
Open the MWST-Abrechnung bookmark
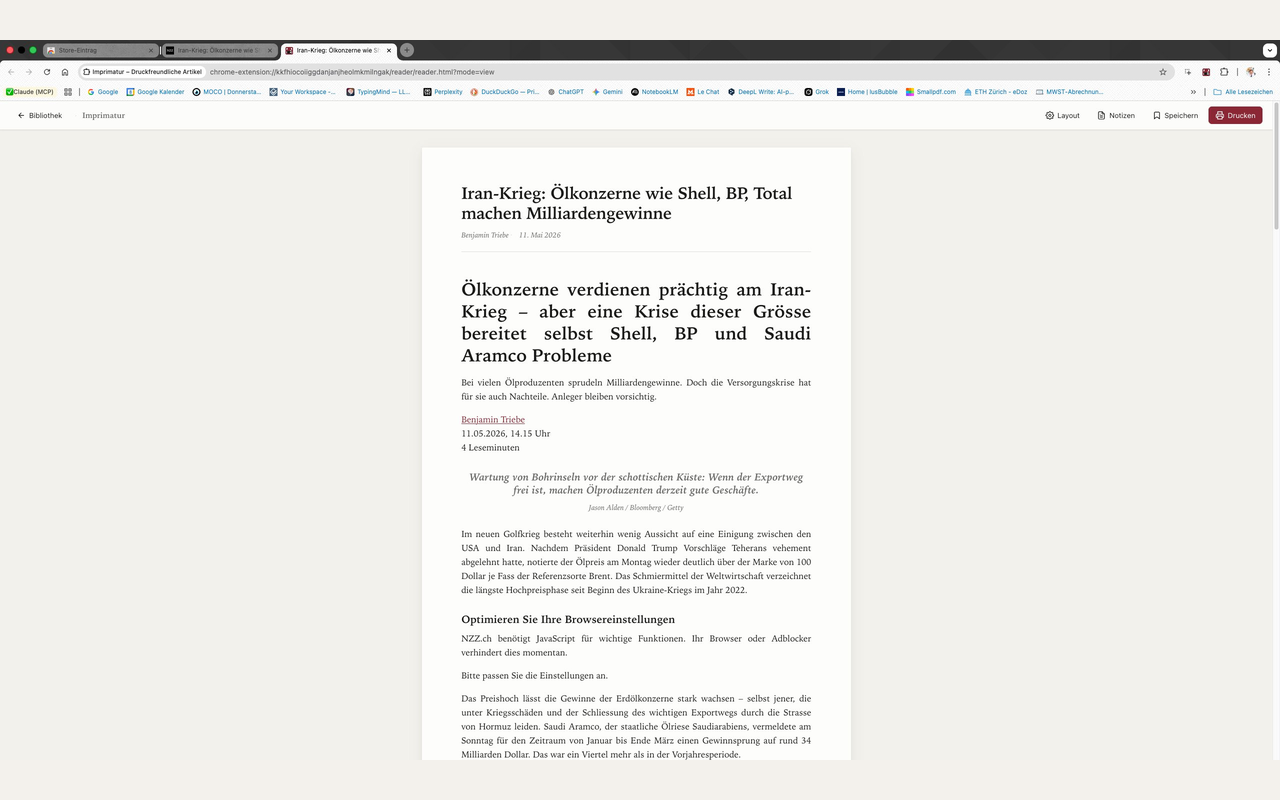click(1070, 91)
